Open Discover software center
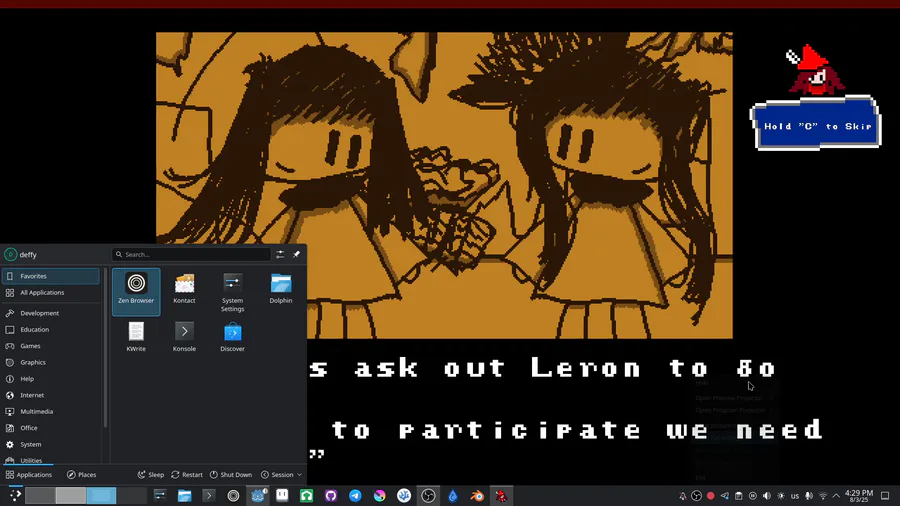 [x=232, y=337]
